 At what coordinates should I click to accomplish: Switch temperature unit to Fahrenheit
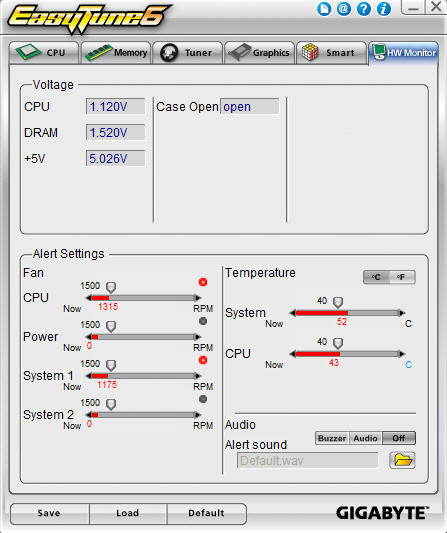point(402,277)
